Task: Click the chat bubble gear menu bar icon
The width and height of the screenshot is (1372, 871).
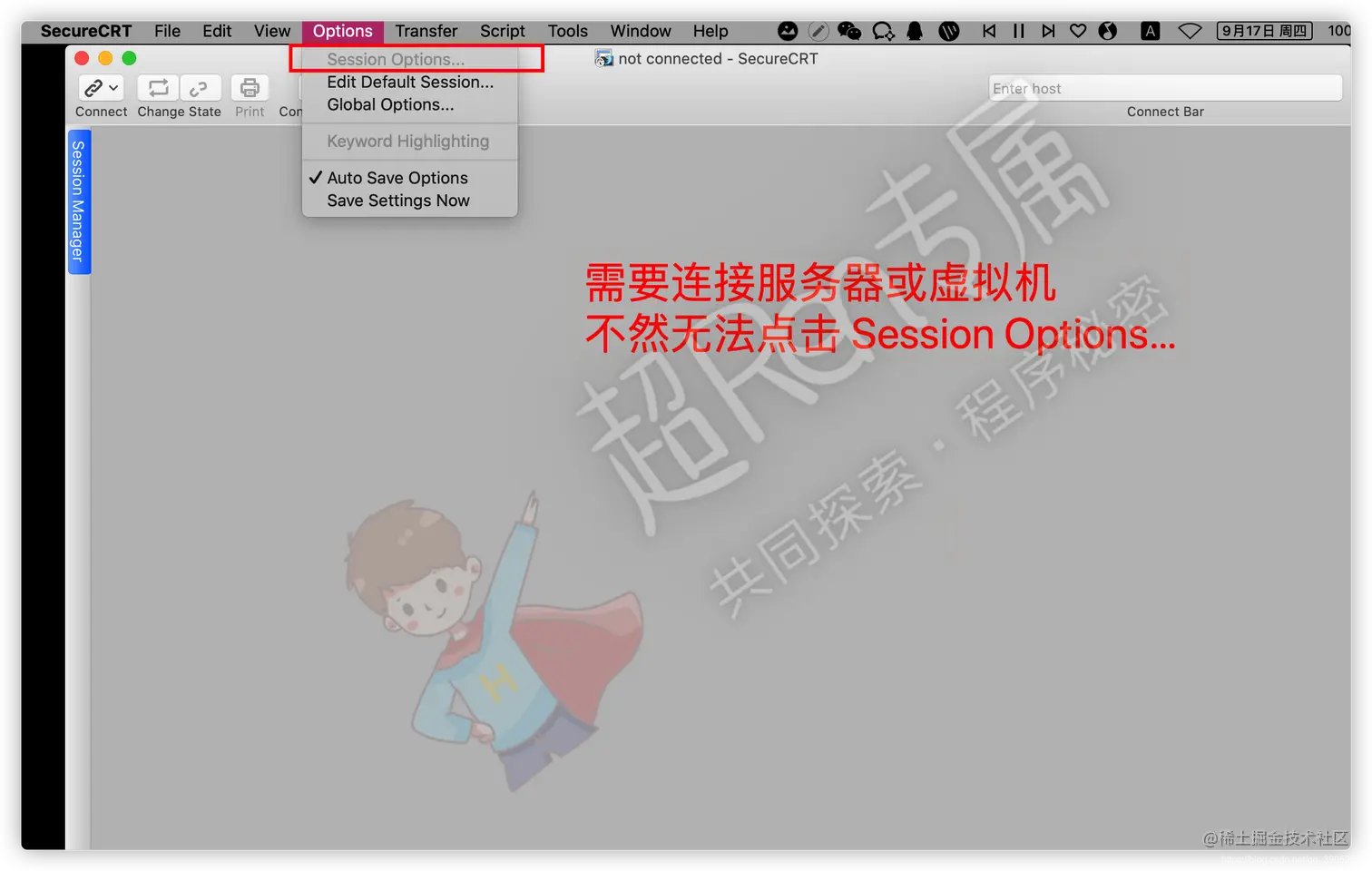Action: [x=883, y=31]
